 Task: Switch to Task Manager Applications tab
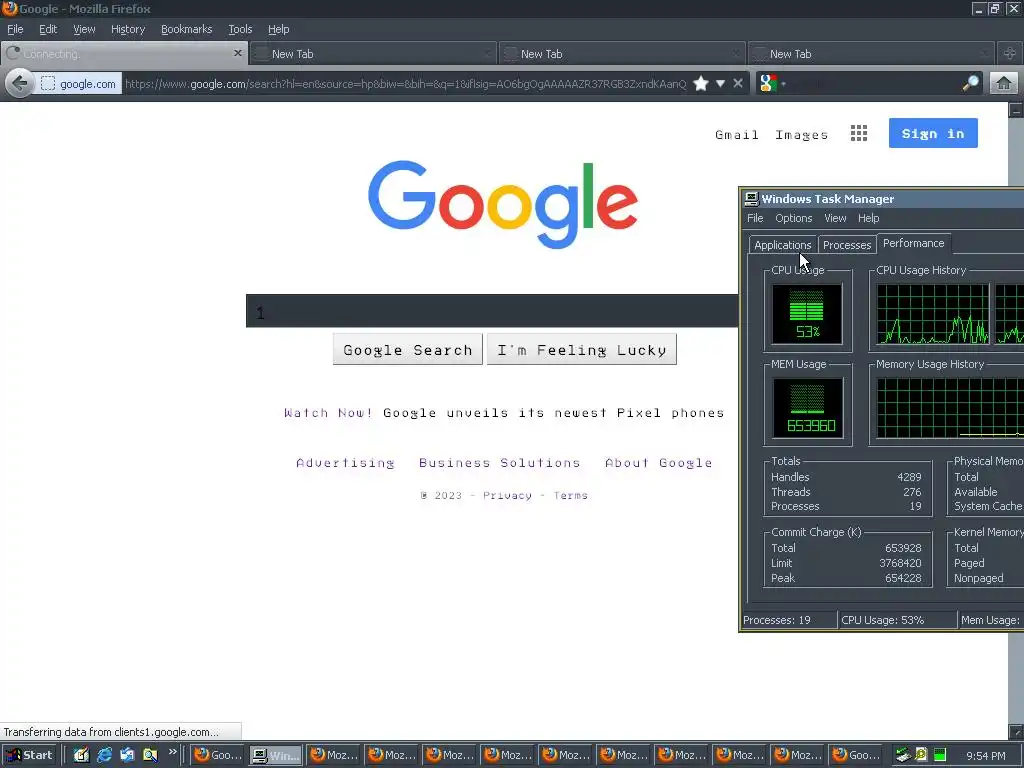point(782,245)
